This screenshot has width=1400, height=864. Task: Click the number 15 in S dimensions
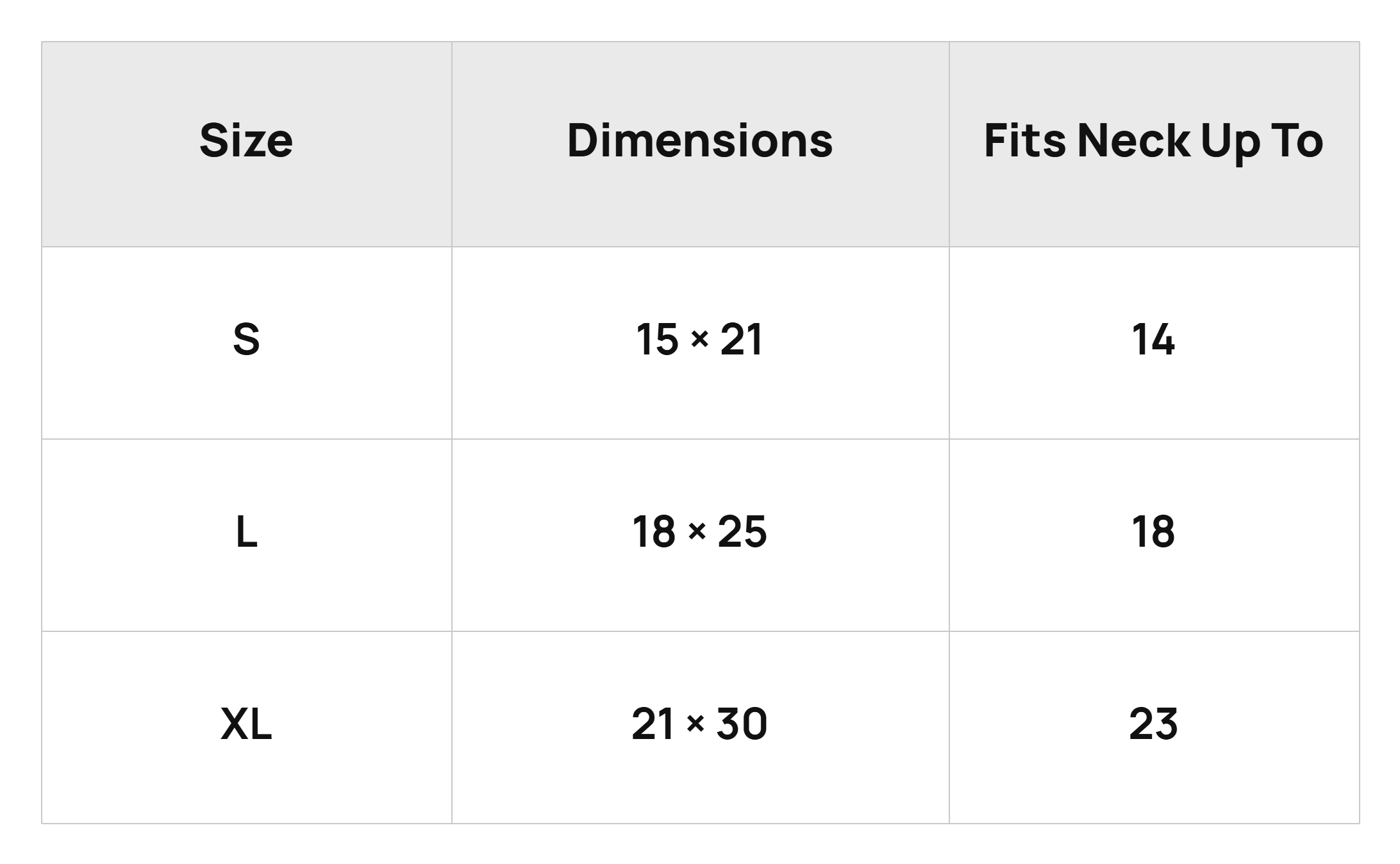pyautogui.click(x=658, y=339)
